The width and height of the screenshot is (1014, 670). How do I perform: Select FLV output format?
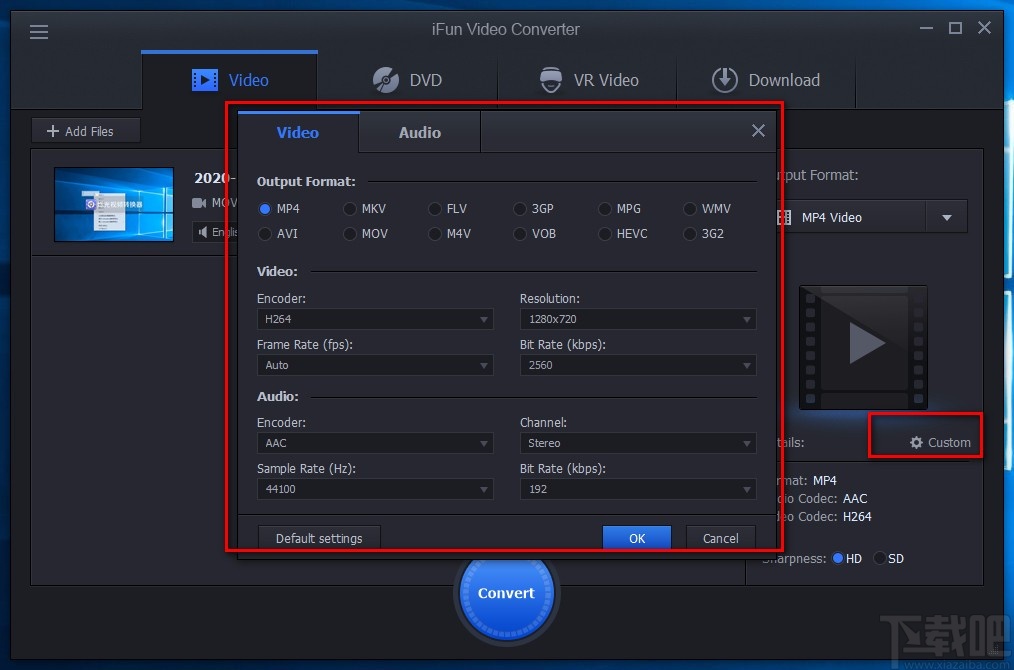[x=448, y=208]
